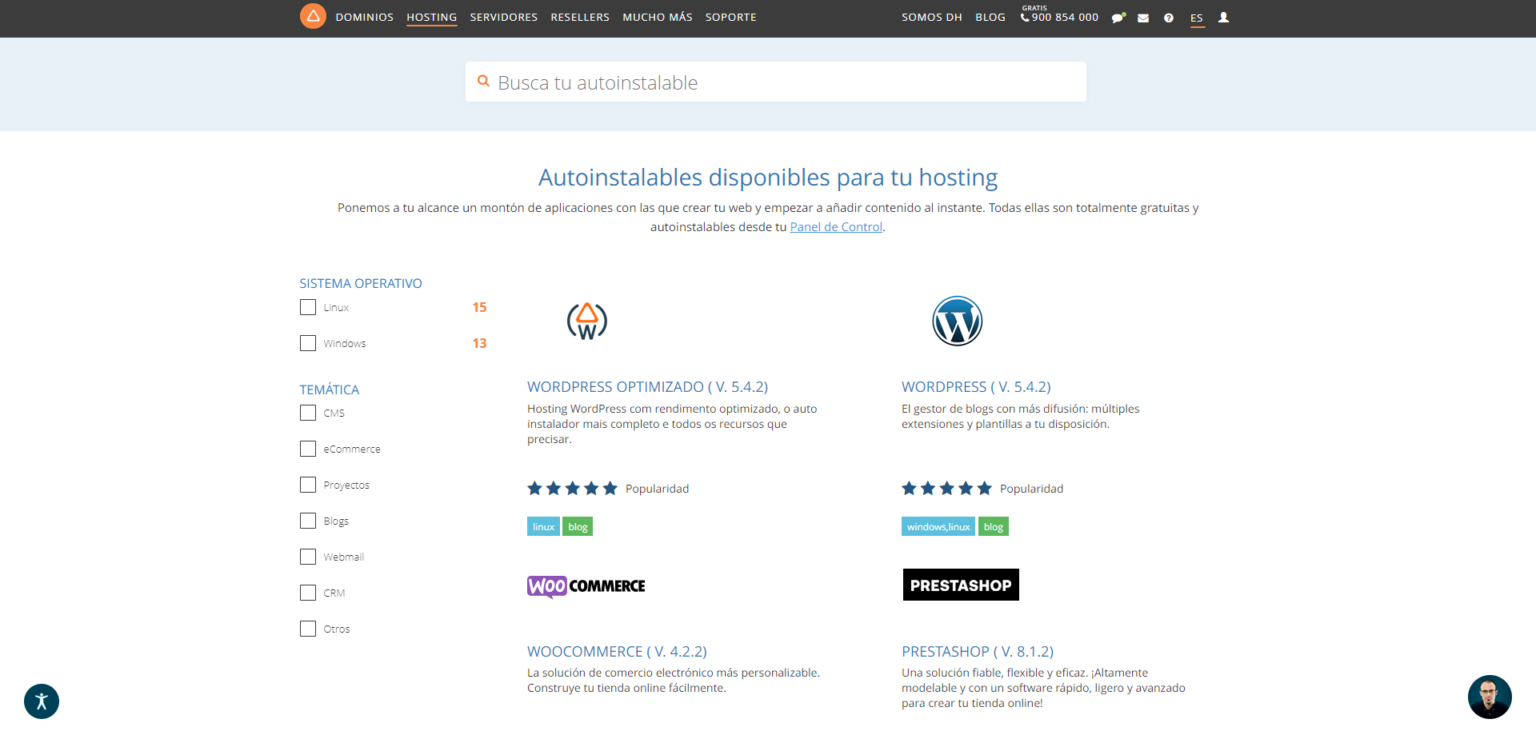Select the WordPress logo icon
Image resolution: width=1536 pixels, height=735 pixels.
coord(957,320)
